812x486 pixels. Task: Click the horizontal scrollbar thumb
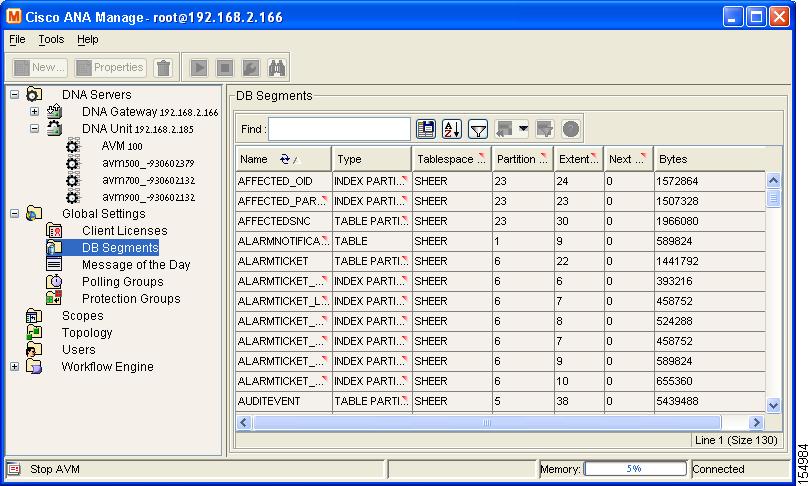tap(486, 423)
